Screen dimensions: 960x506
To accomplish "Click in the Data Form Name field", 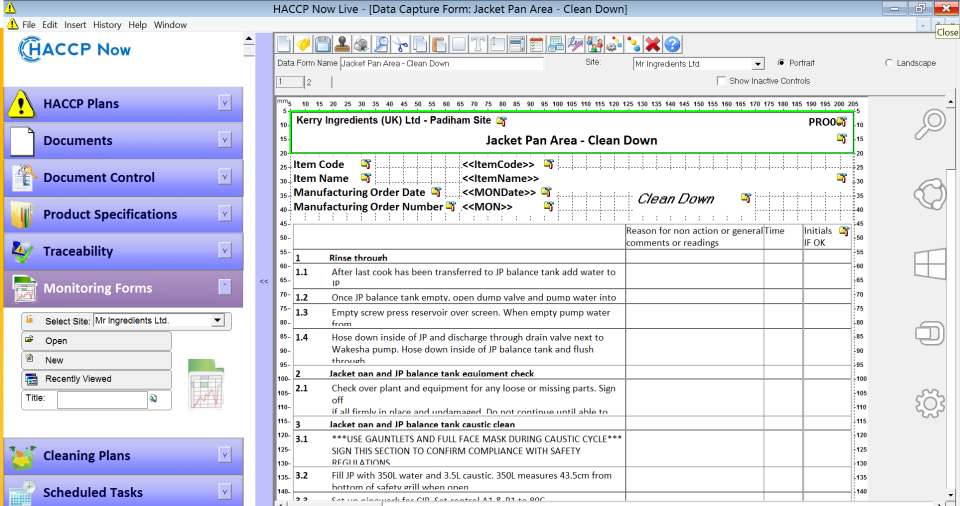I will pos(441,64).
